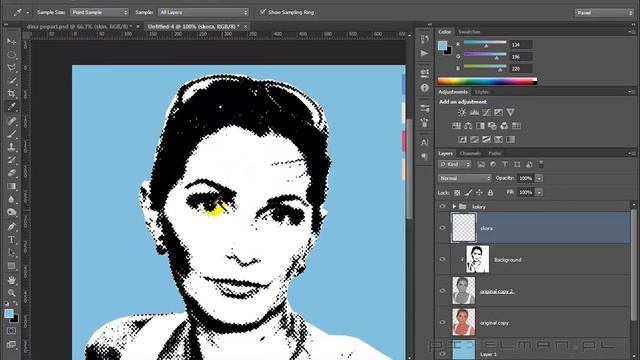Viewport: 640px width, 360px height.
Task: Add a Brightness/Contrast adjustment
Action: tap(462, 112)
